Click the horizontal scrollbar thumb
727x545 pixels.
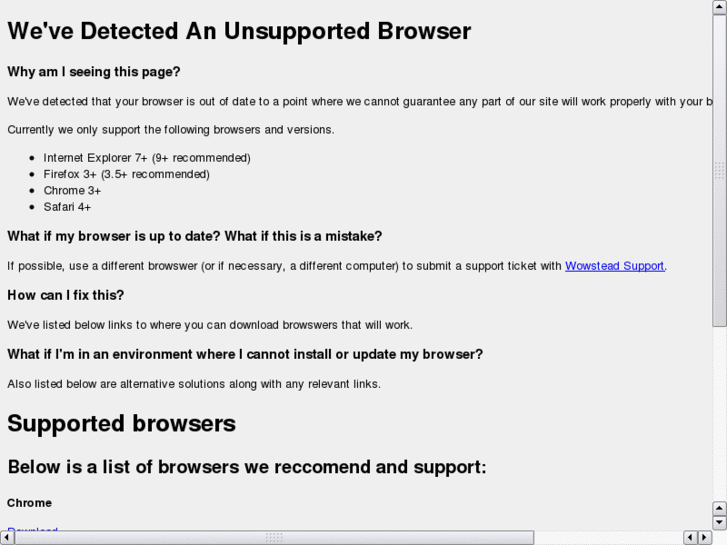pyautogui.click(x=273, y=538)
